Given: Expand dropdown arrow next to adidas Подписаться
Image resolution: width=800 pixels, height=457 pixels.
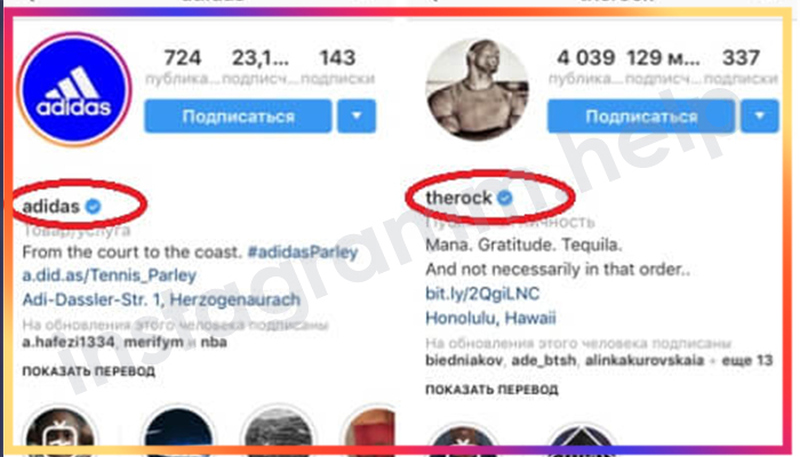Looking at the screenshot, I should (x=357, y=116).
